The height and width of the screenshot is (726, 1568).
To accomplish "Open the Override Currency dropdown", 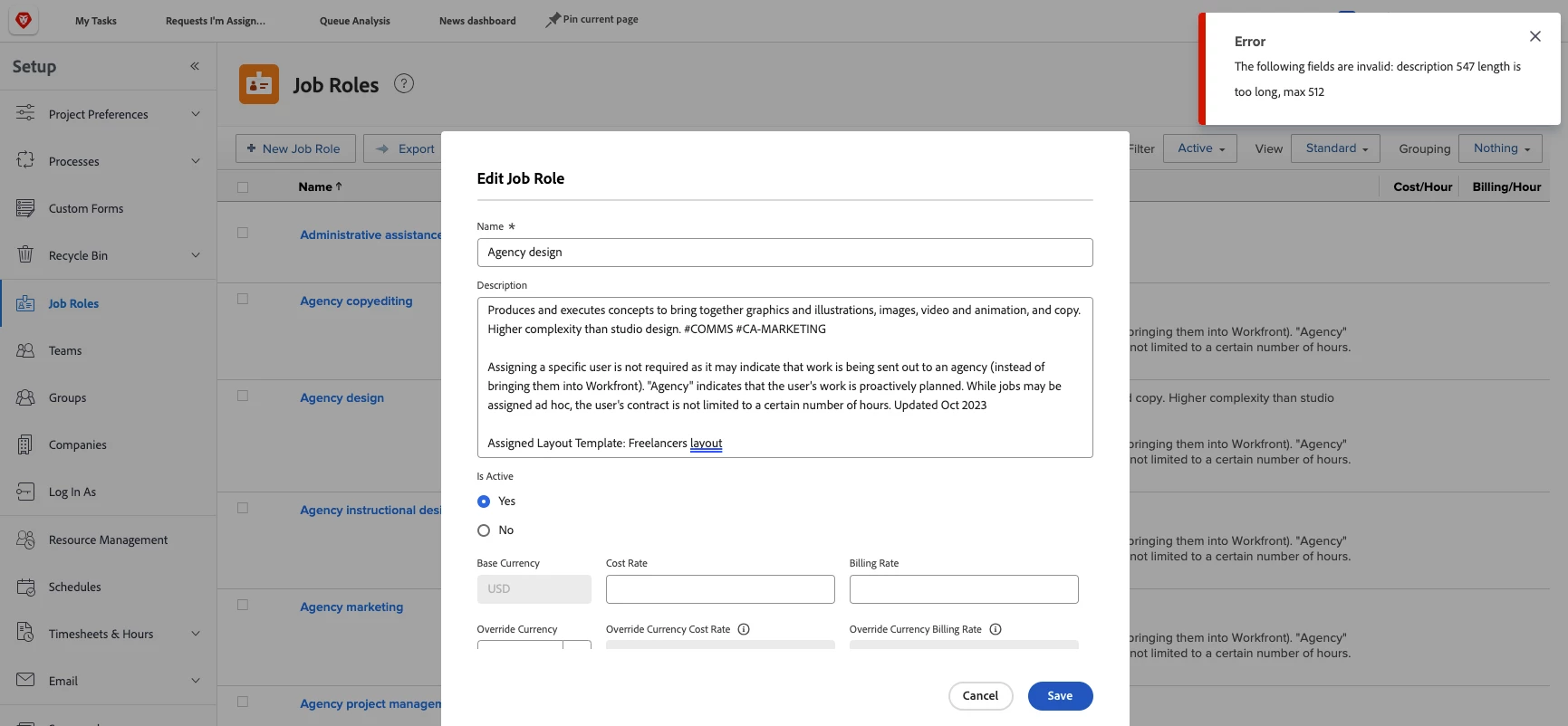I will click(534, 645).
